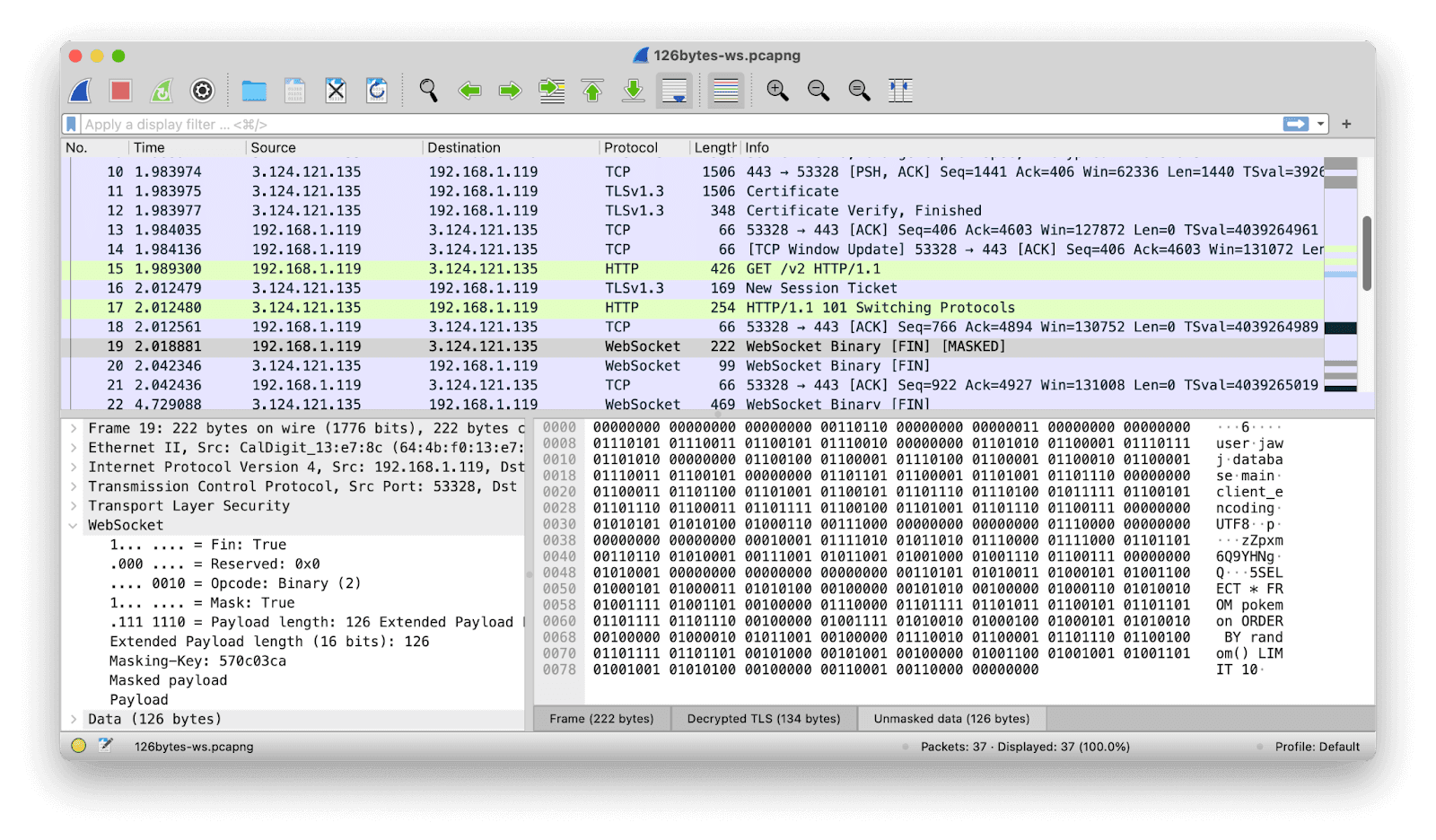This screenshot has width=1436, height=840.
Task: Switch to Frame (222 bytes) tab
Action: (x=601, y=719)
